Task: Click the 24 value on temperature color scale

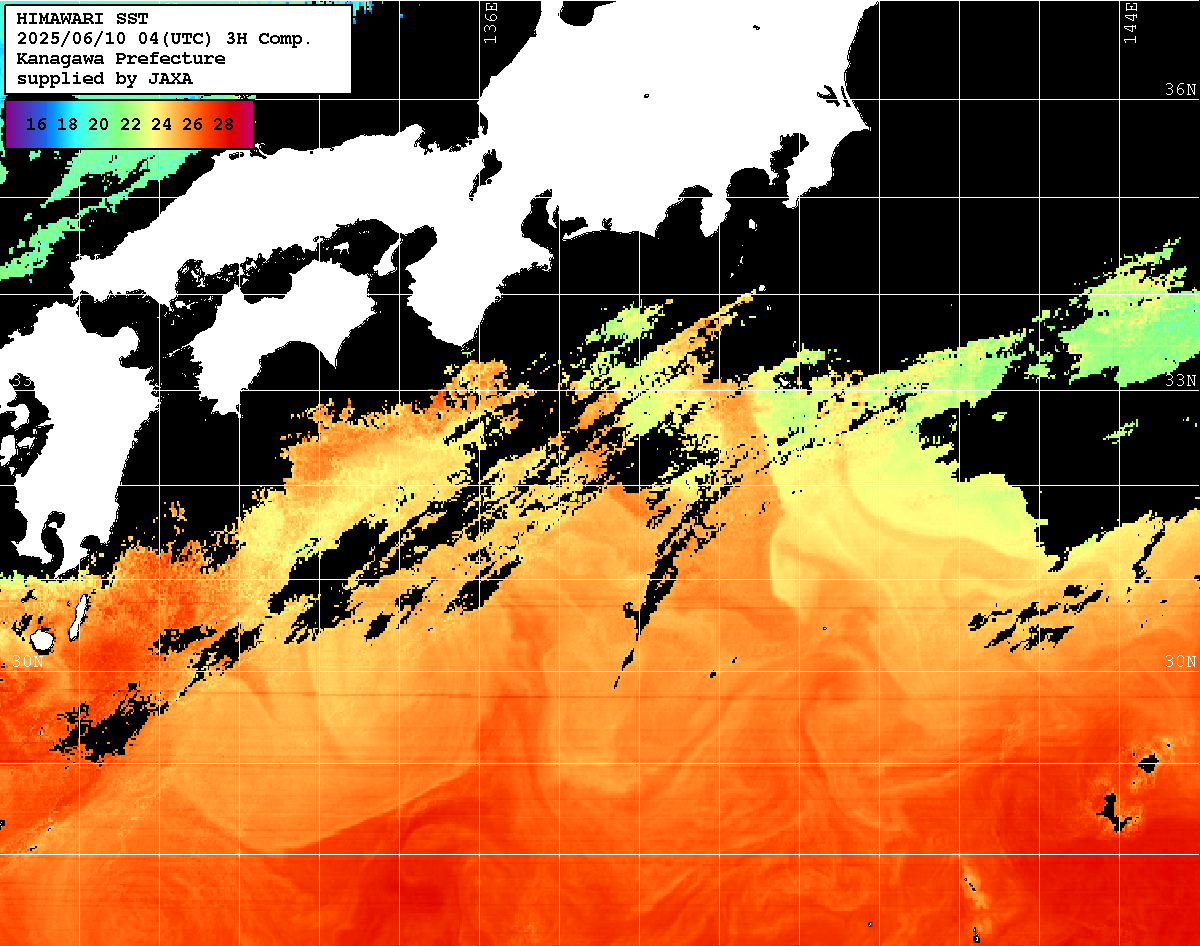Action: coord(161,124)
